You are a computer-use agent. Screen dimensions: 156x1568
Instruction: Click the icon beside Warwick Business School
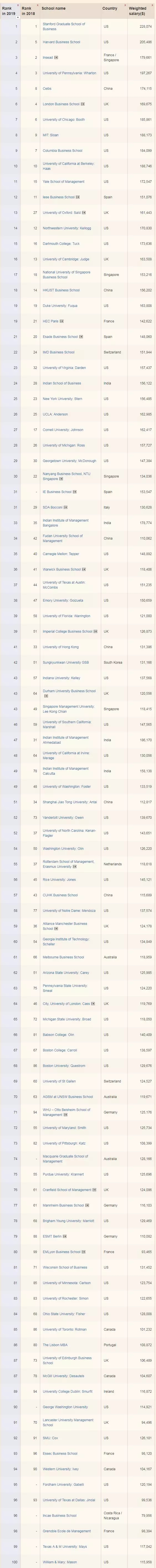(83, 569)
